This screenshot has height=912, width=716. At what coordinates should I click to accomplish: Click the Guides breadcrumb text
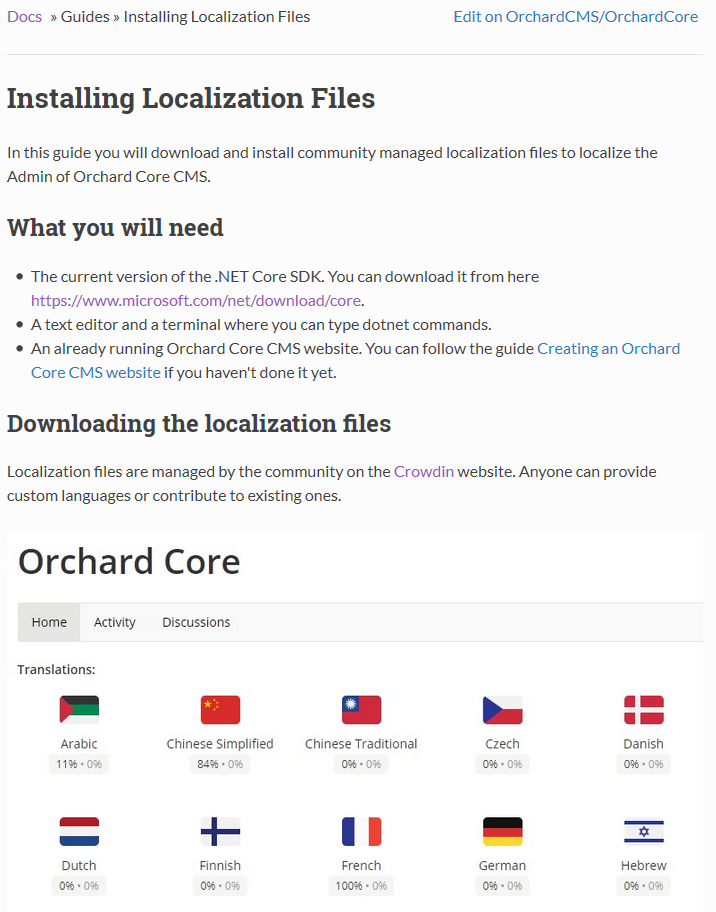point(85,16)
